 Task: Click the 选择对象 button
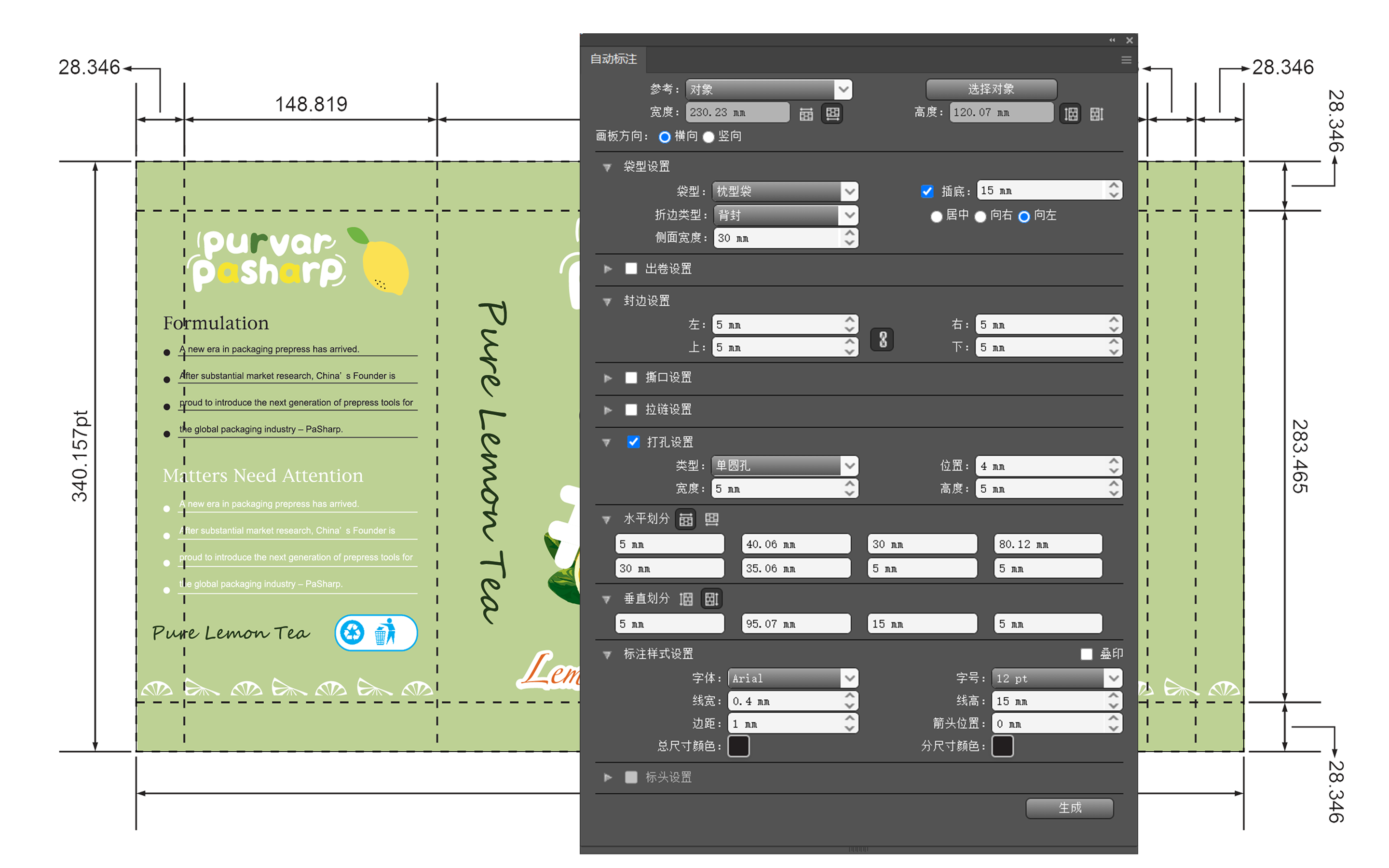(x=991, y=89)
